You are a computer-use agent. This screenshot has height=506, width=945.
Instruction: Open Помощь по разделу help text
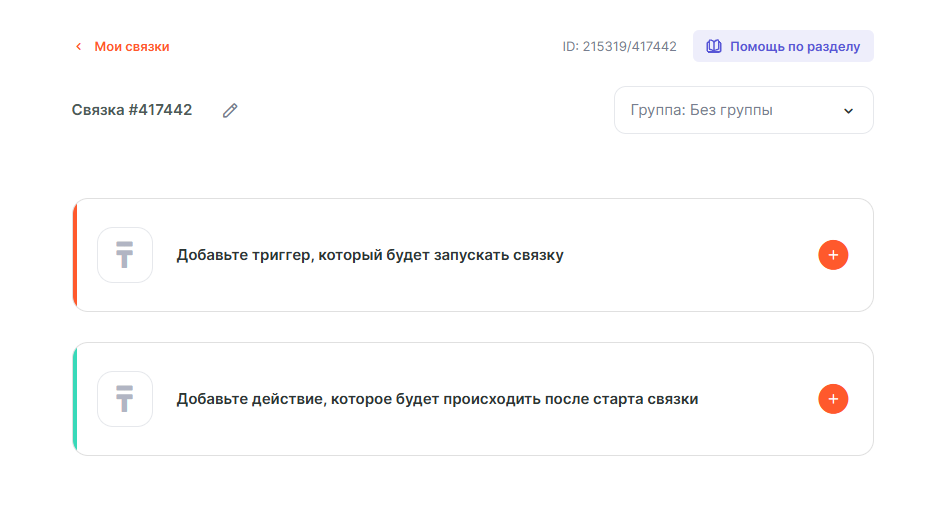(794, 47)
